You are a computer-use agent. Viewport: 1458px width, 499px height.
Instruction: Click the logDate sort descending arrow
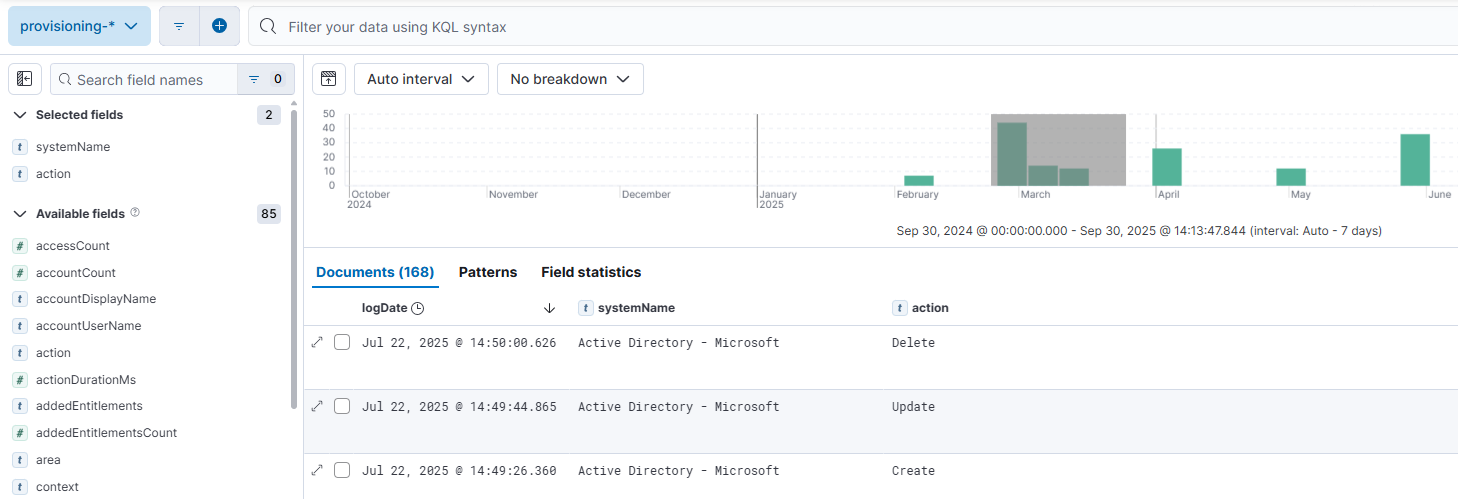pyautogui.click(x=549, y=308)
